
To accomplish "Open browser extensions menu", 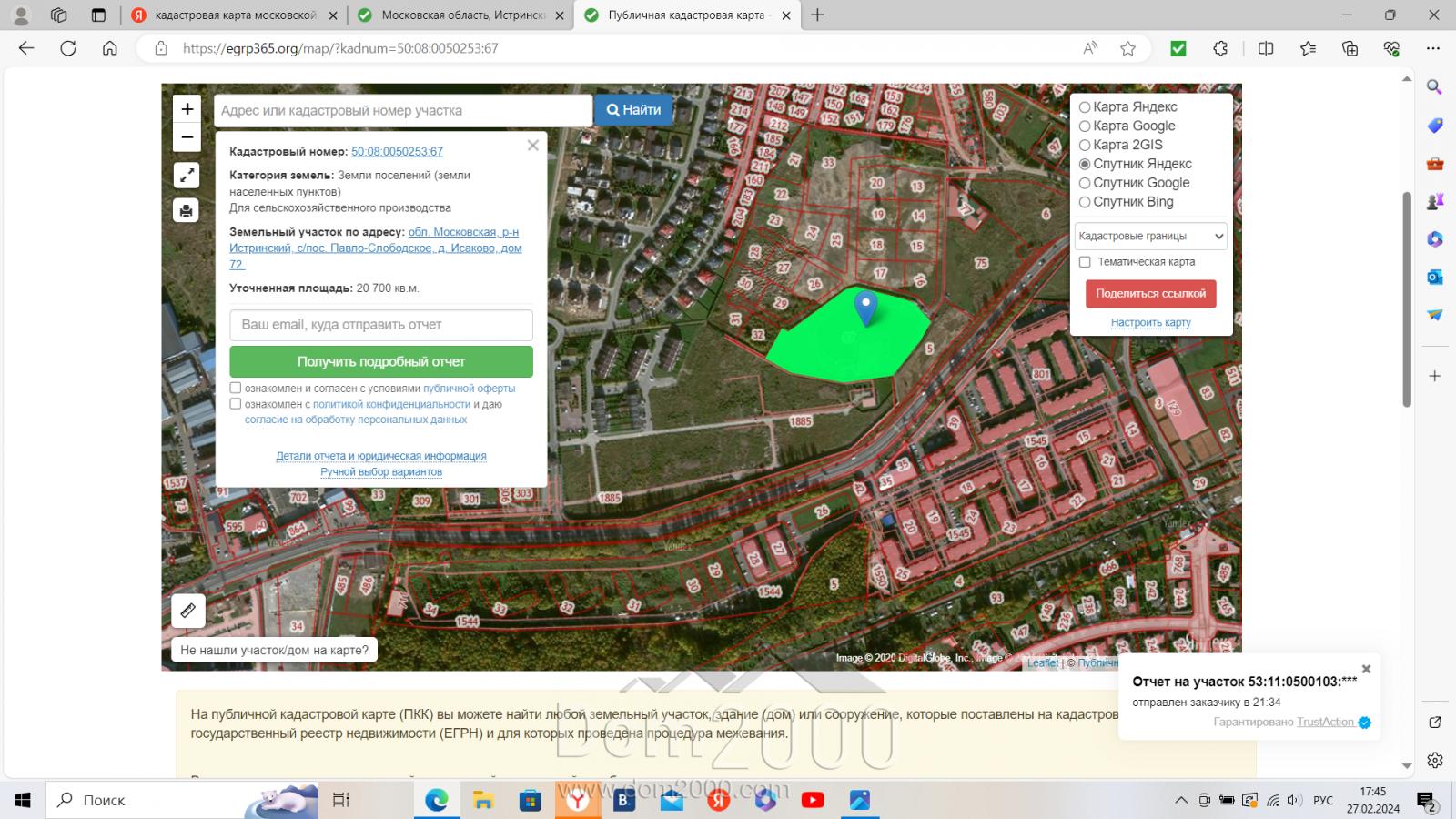I will pyautogui.click(x=1221, y=48).
